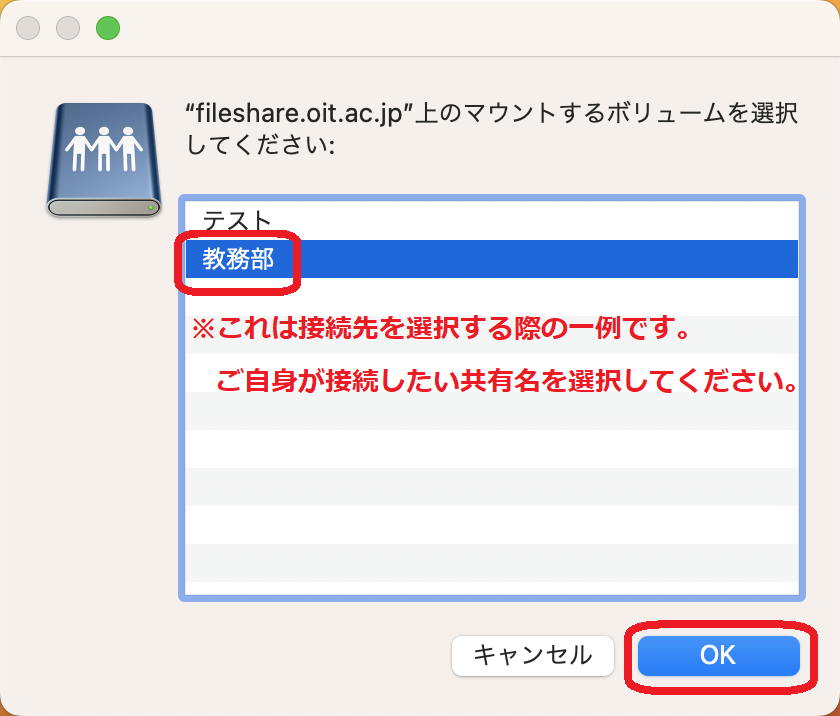Screen dimensions: 840x716
Task: Click the empty title bar area
Action: [x=471, y=28]
